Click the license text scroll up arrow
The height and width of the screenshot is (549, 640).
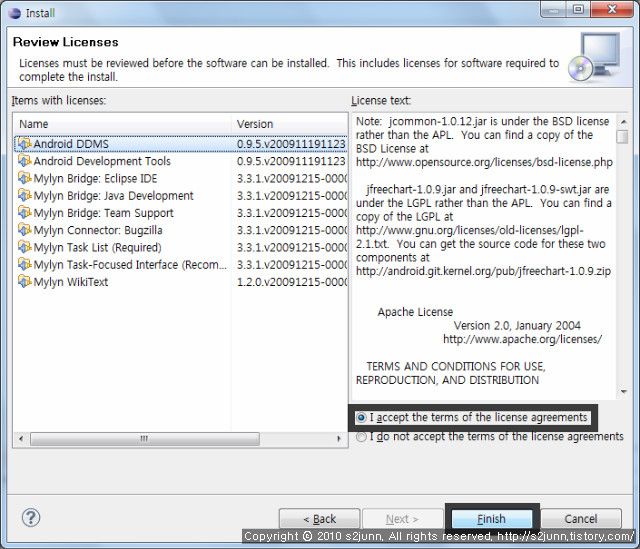[x=623, y=122]
